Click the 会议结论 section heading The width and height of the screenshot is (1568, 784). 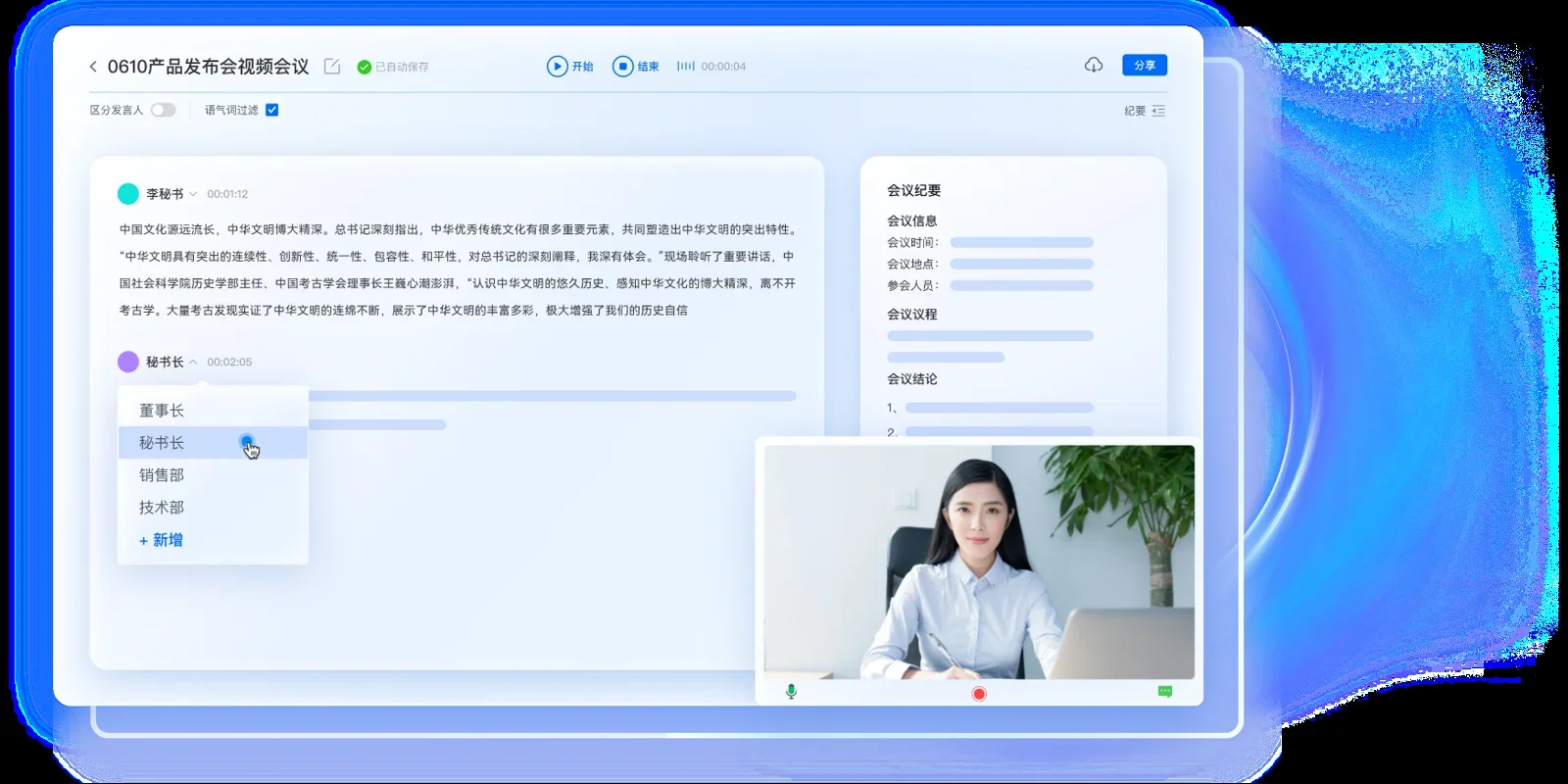(912, 378)
